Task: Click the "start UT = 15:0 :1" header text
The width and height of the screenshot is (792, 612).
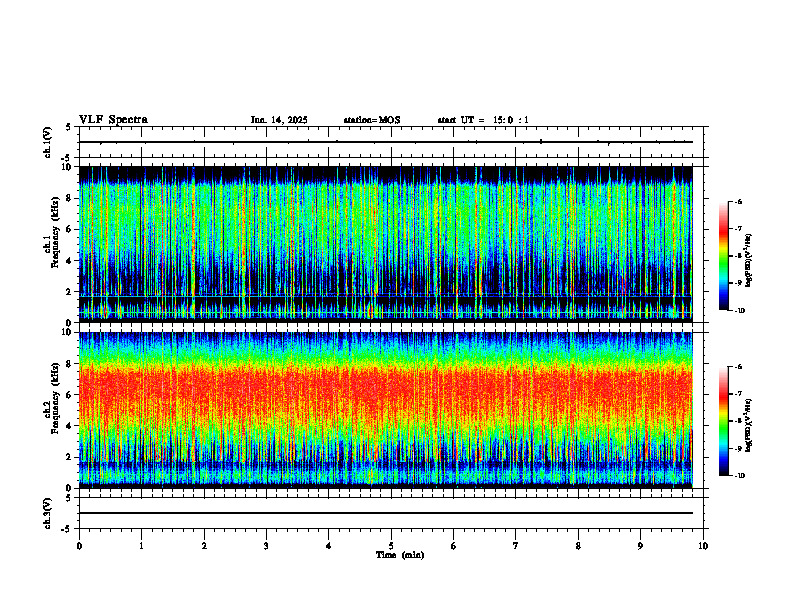Action: pyautogui.click(x=483, y=120)
